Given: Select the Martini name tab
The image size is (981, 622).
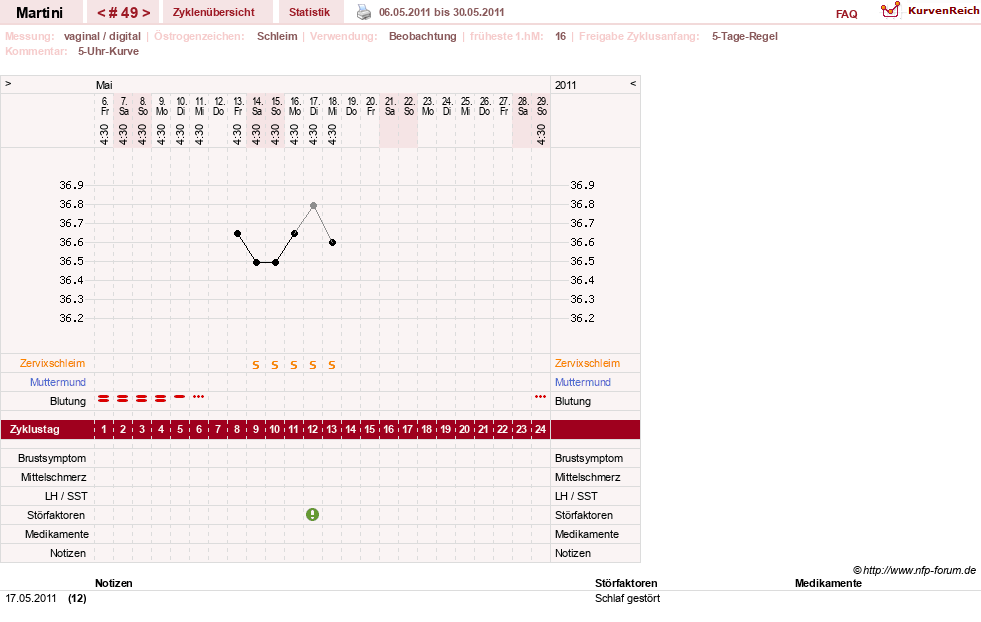Looking at the screenshot, I should pos(39,12).
